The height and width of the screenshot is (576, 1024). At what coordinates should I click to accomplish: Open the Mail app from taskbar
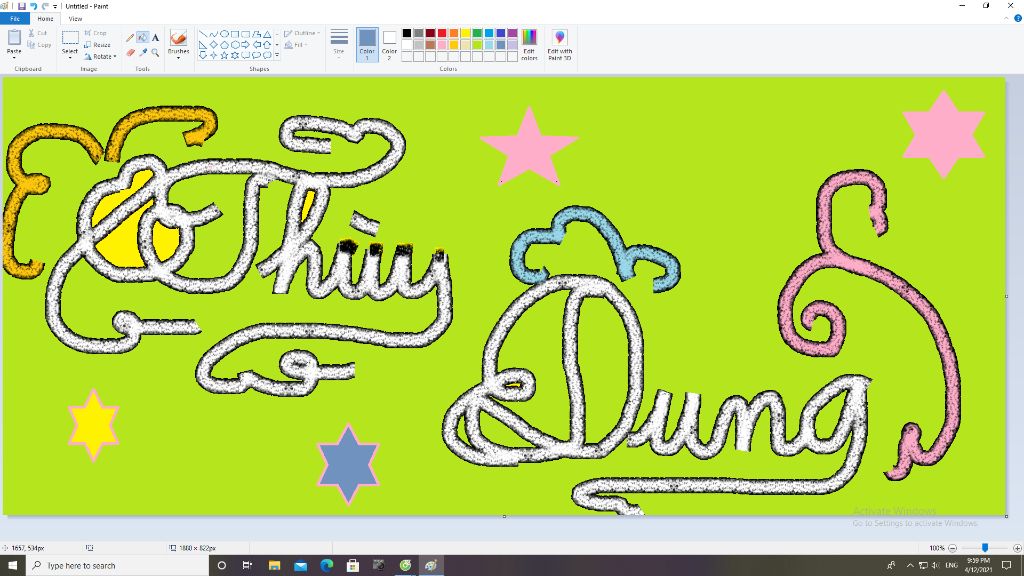300,566
